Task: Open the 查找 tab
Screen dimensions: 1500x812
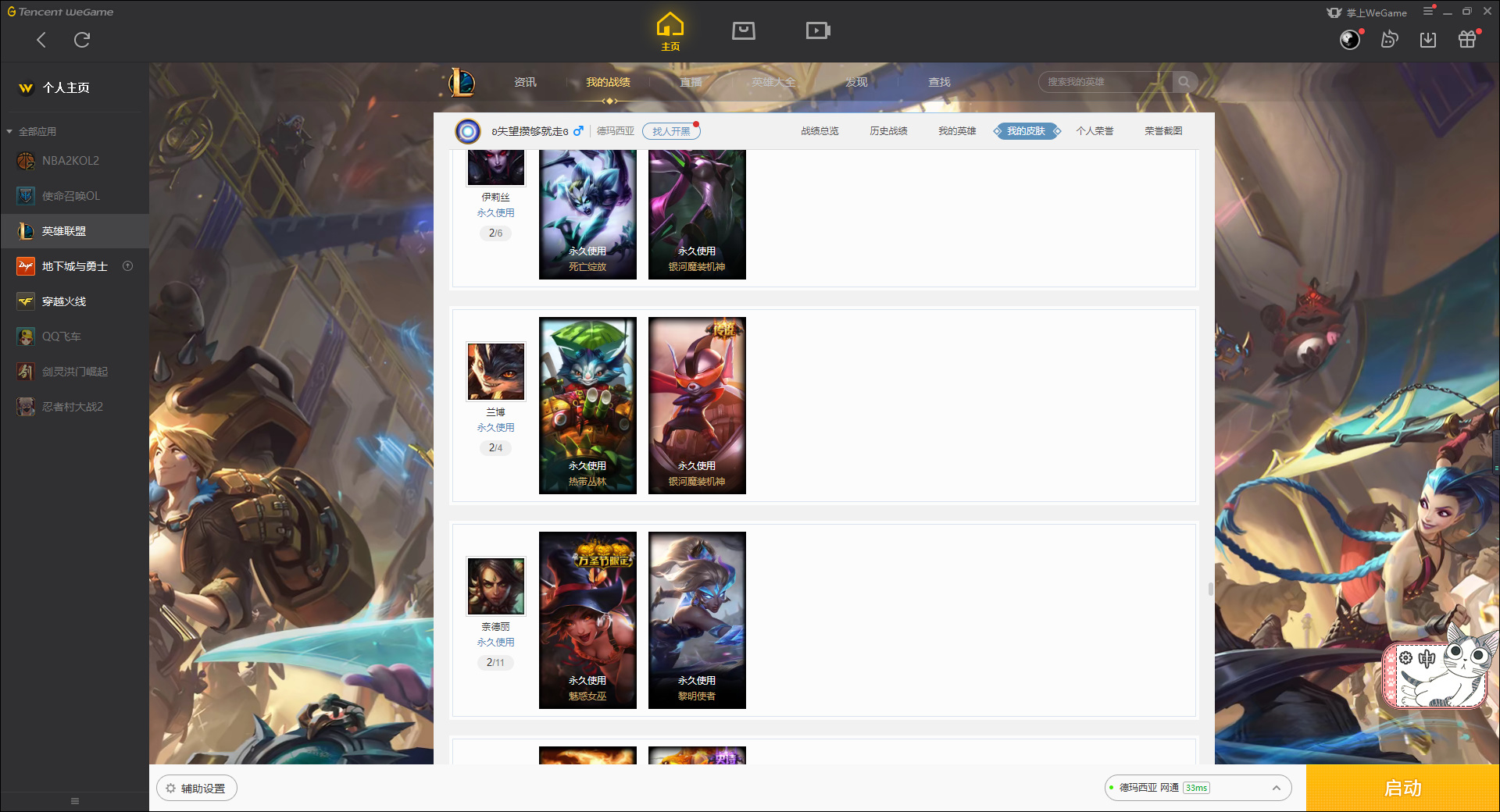Action: coord(939,82)
